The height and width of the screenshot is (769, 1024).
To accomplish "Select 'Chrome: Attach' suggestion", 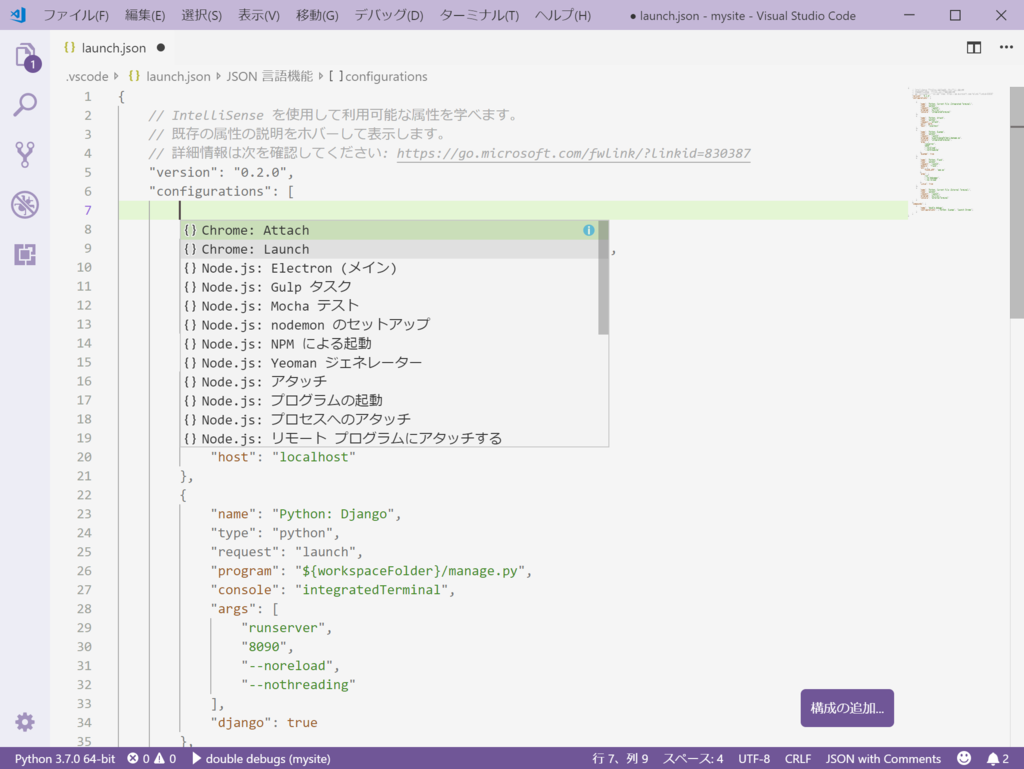I will [389, 230].
